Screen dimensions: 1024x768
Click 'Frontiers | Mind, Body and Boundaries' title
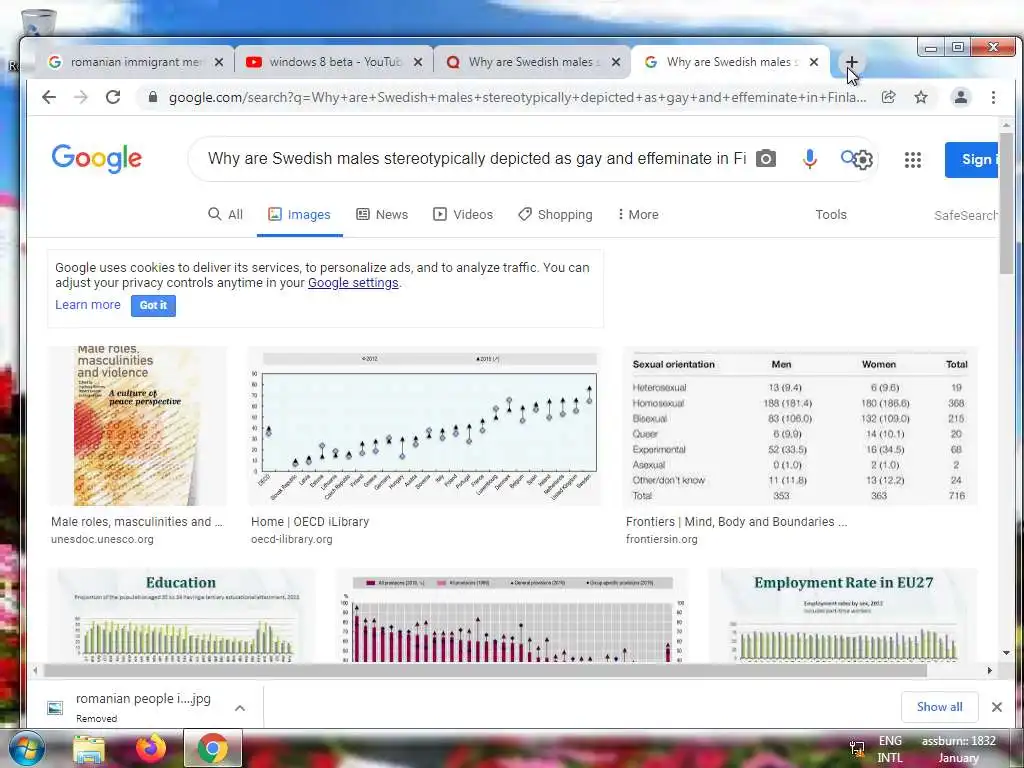point(736,522)
